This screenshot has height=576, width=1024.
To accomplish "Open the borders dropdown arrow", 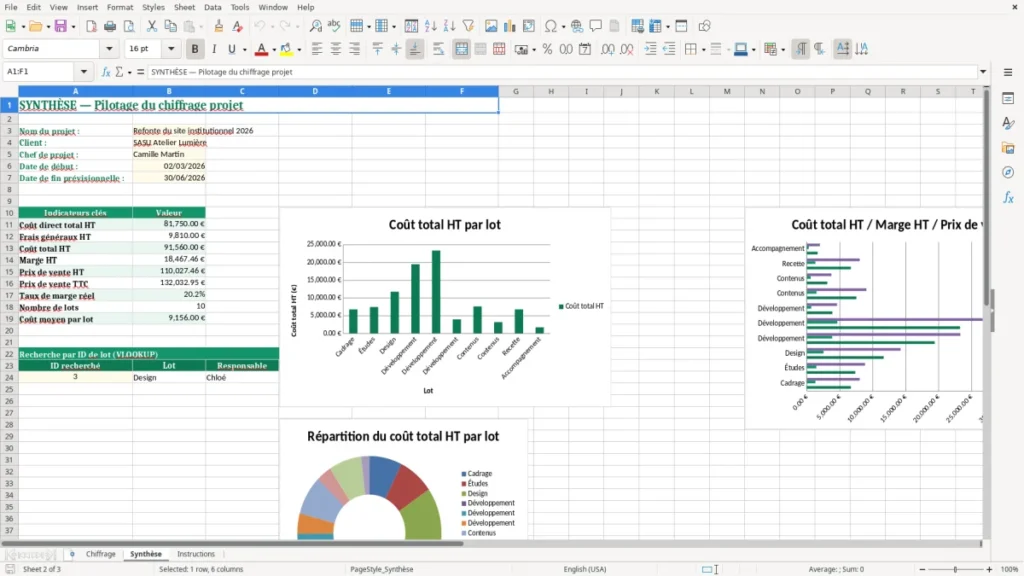I will pyautogui.click(x=703, y=50).
